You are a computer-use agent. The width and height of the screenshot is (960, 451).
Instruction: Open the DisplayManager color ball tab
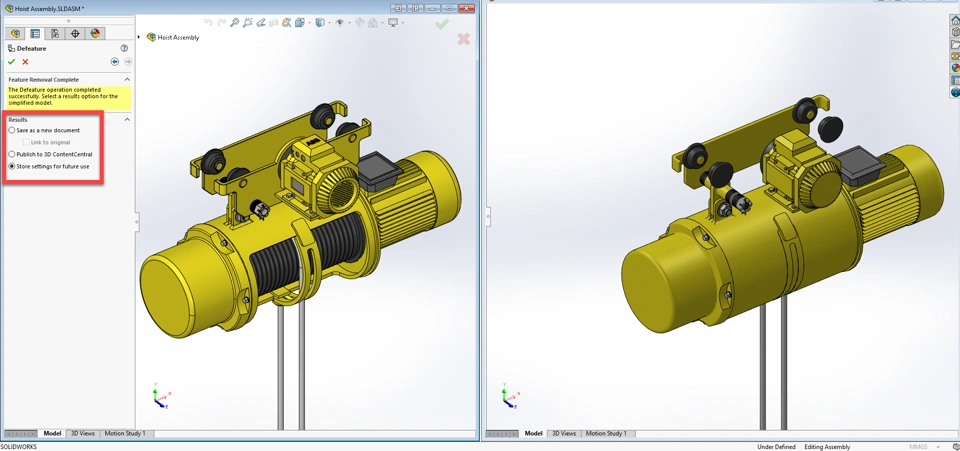(95, 33)
